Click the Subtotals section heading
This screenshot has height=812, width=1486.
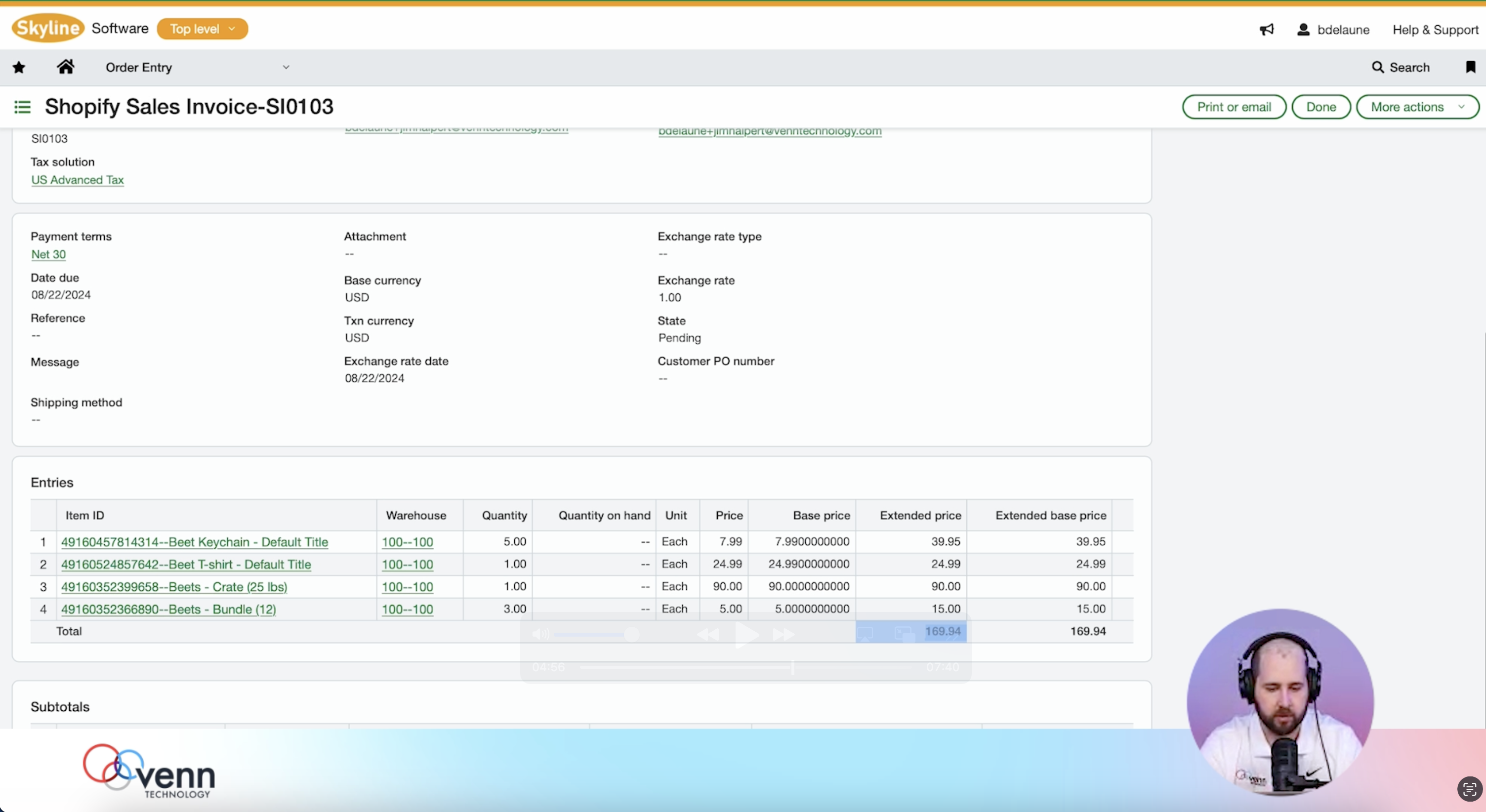60,707
